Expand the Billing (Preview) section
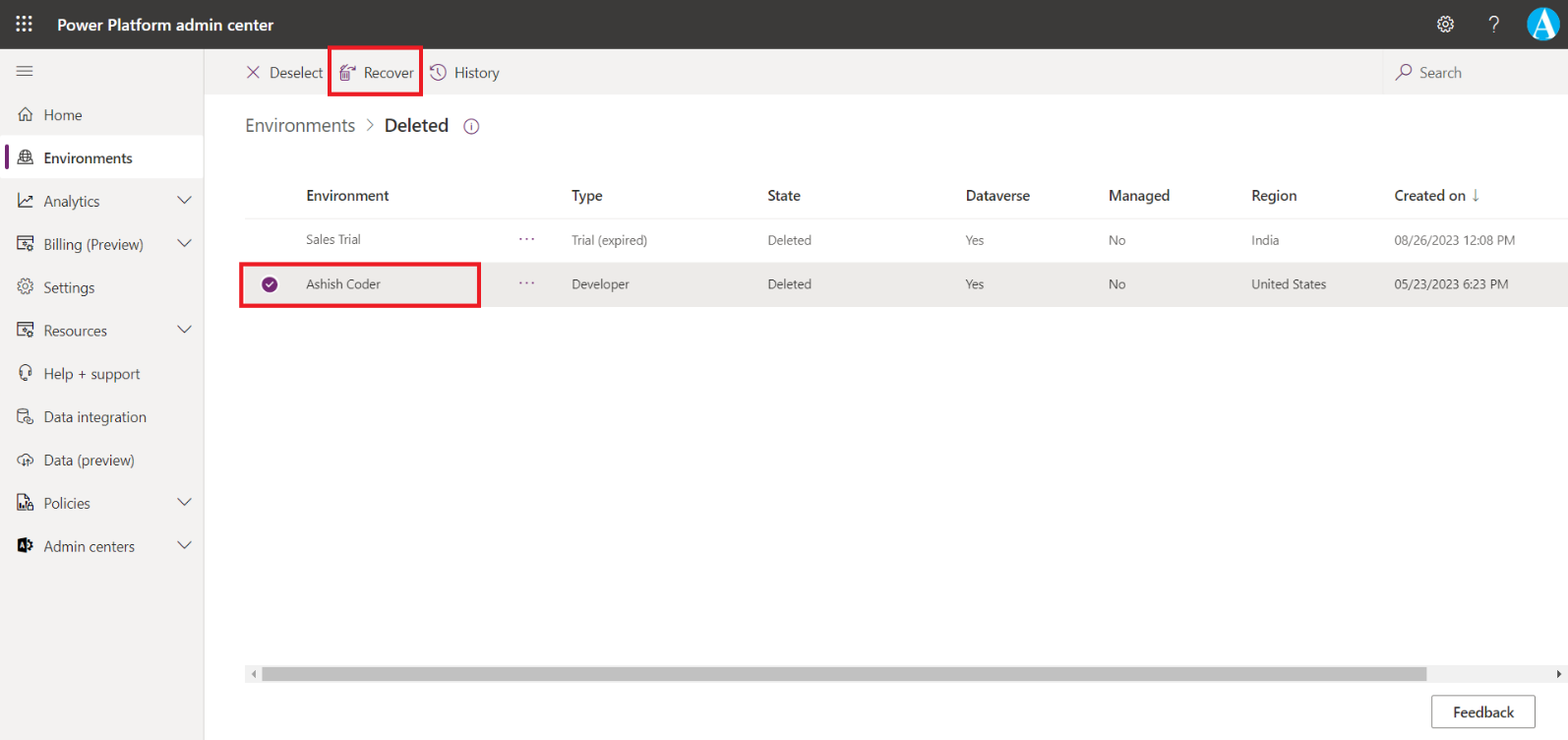Screen dimensions: 1568x740 coord(183,244)
